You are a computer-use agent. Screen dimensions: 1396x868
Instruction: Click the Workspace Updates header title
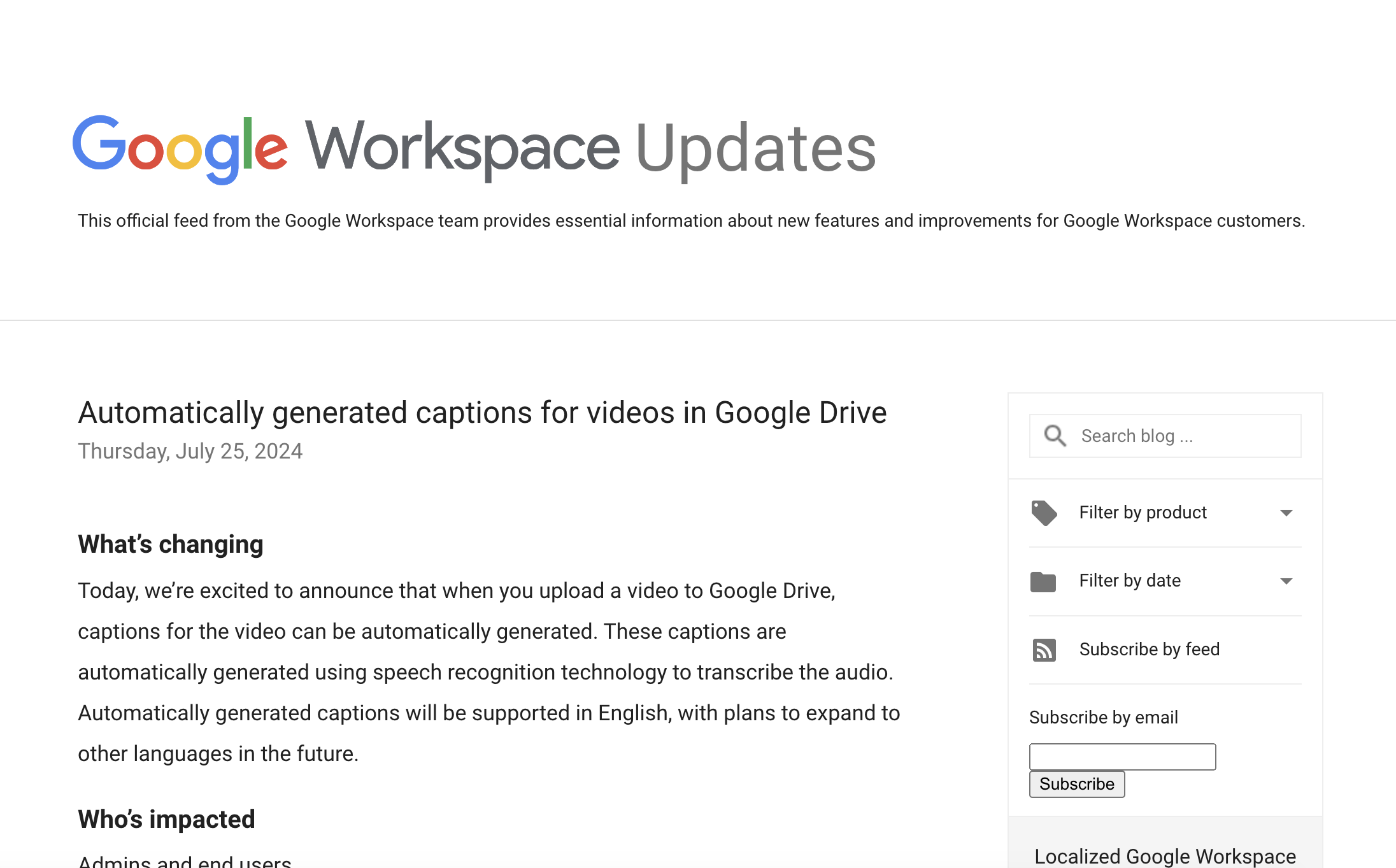pyautogui.click(x=590, y=148)
